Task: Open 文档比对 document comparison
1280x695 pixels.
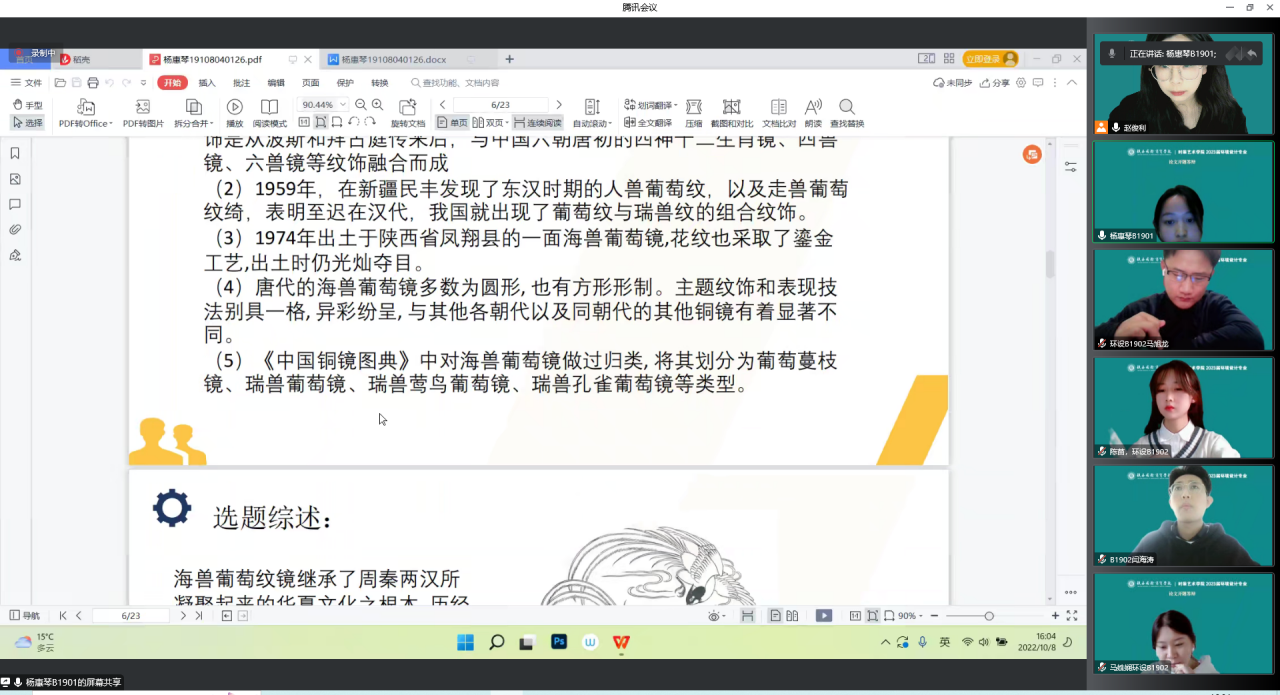Action: pyautogui.click(x=779, y=114)
